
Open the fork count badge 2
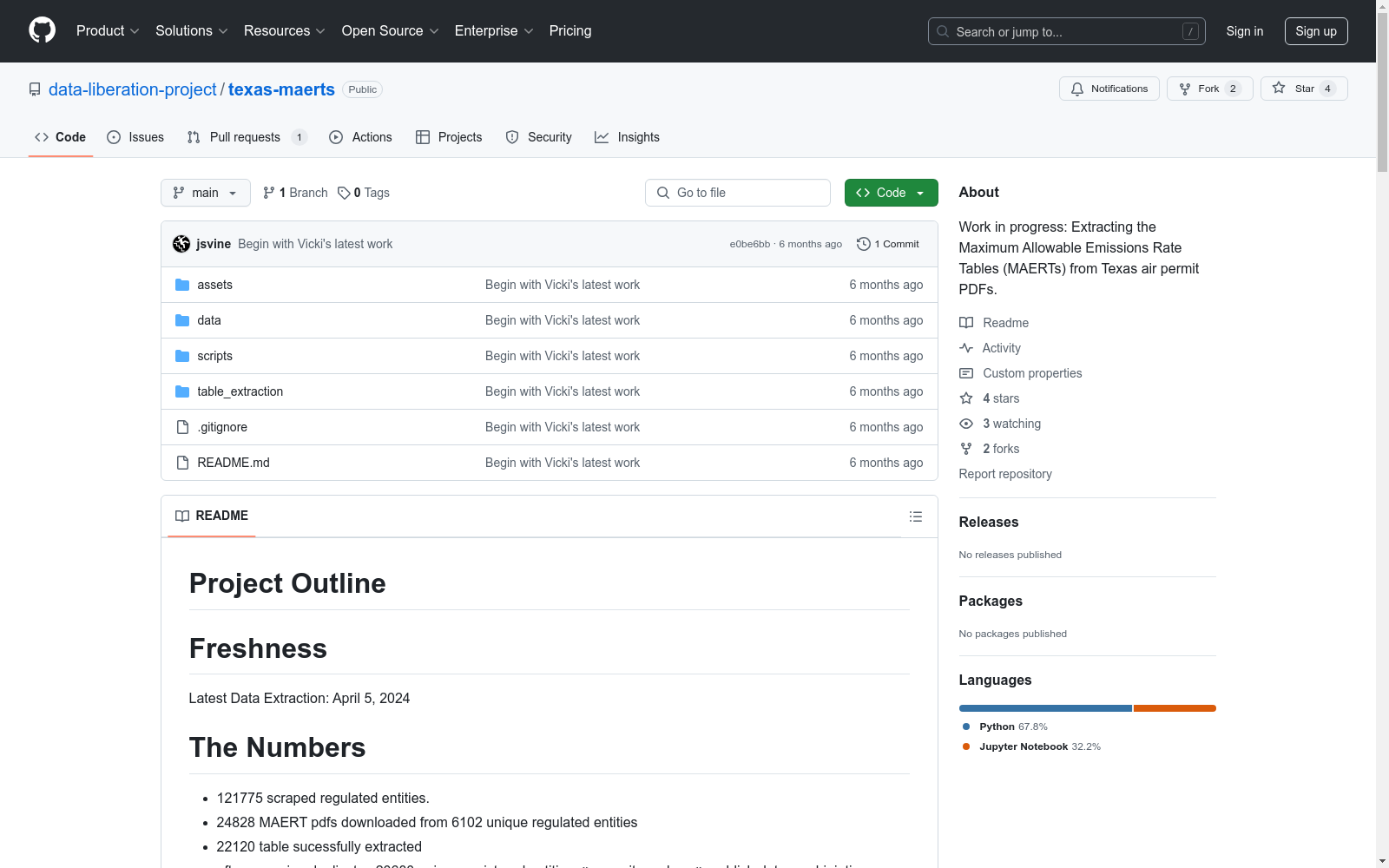pos(1233,89)
